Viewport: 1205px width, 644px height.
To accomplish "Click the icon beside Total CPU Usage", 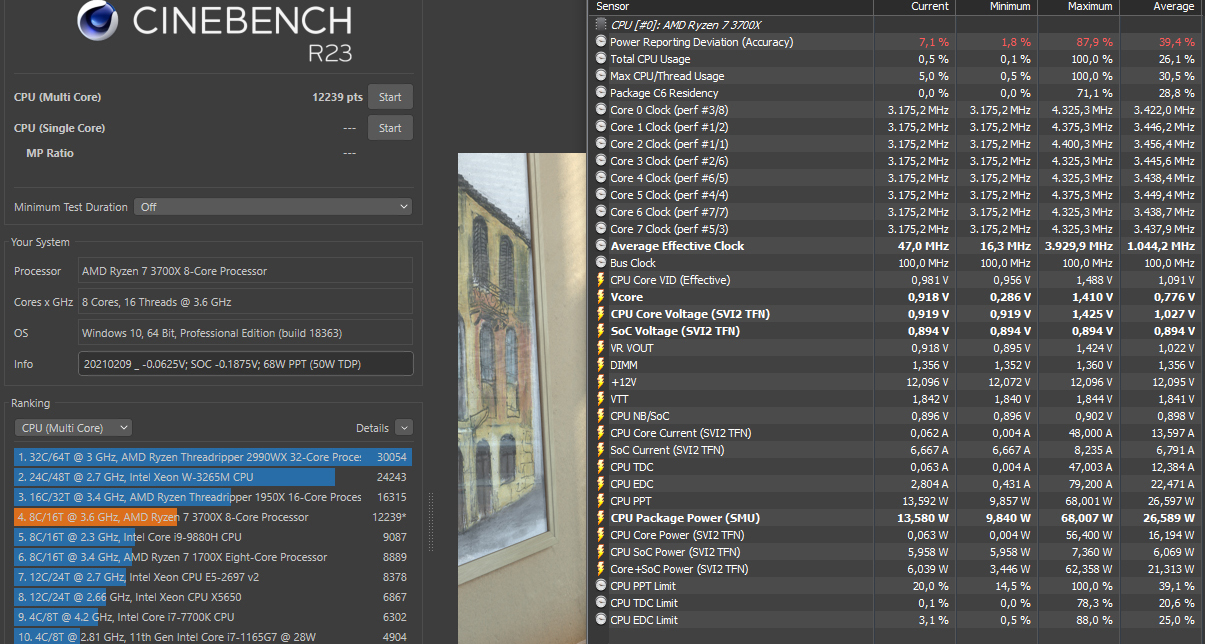I will pyautogui.click(x=601, y=59).
